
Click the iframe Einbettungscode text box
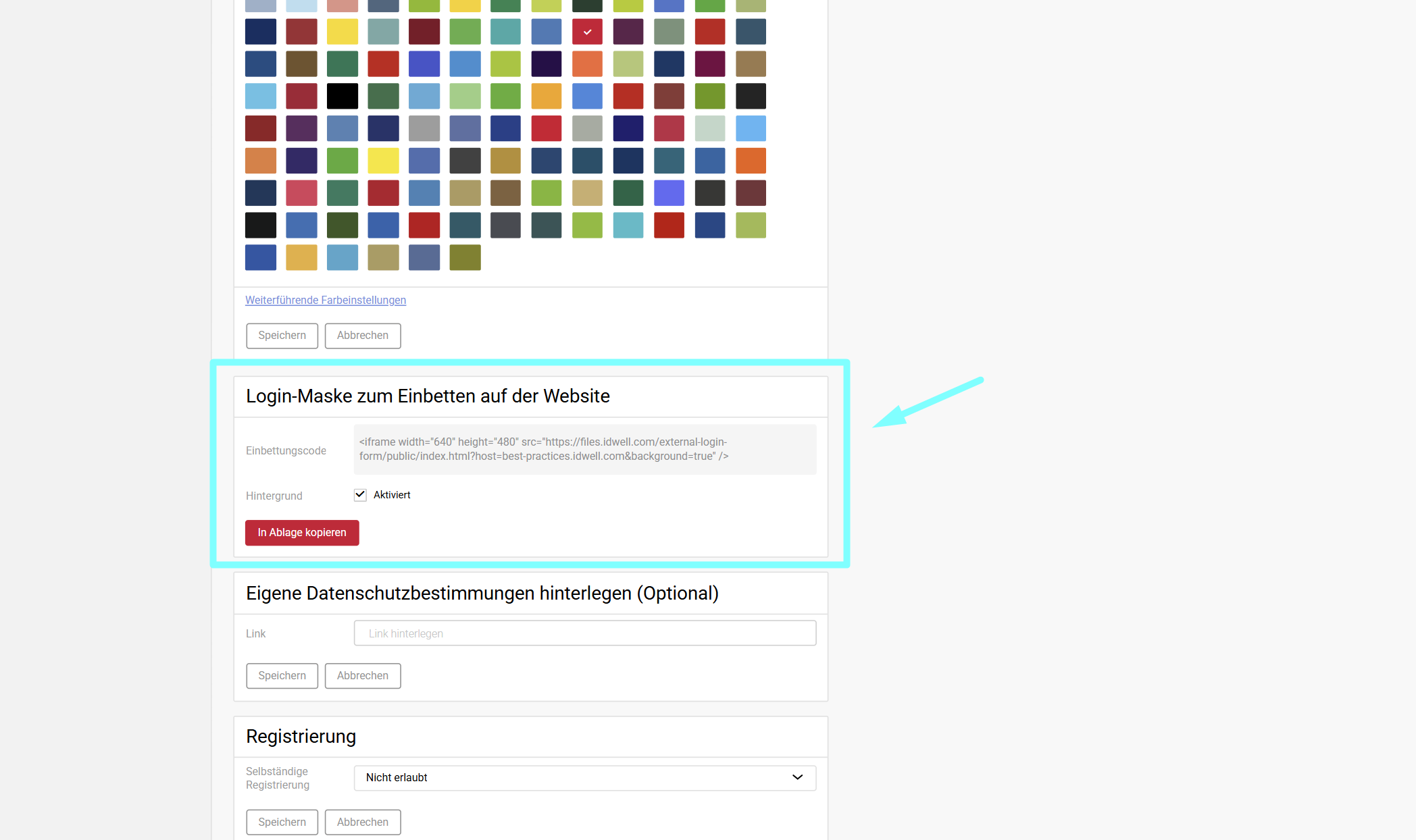click(x=584, y=450)
